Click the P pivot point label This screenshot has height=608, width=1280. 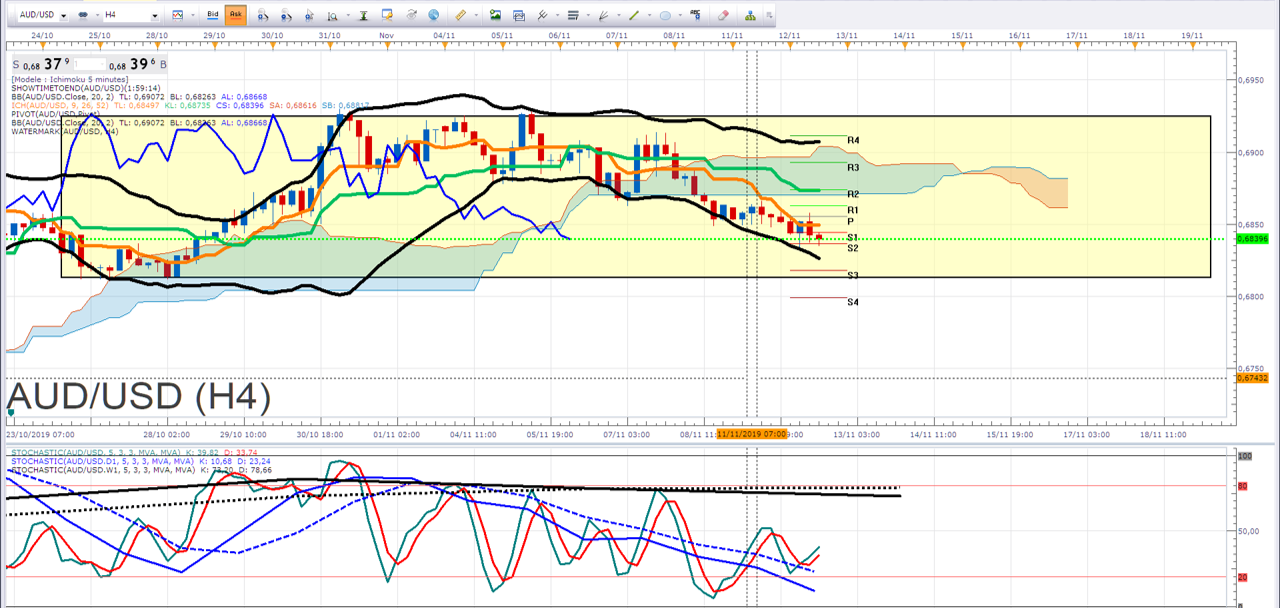click(850, 221)
